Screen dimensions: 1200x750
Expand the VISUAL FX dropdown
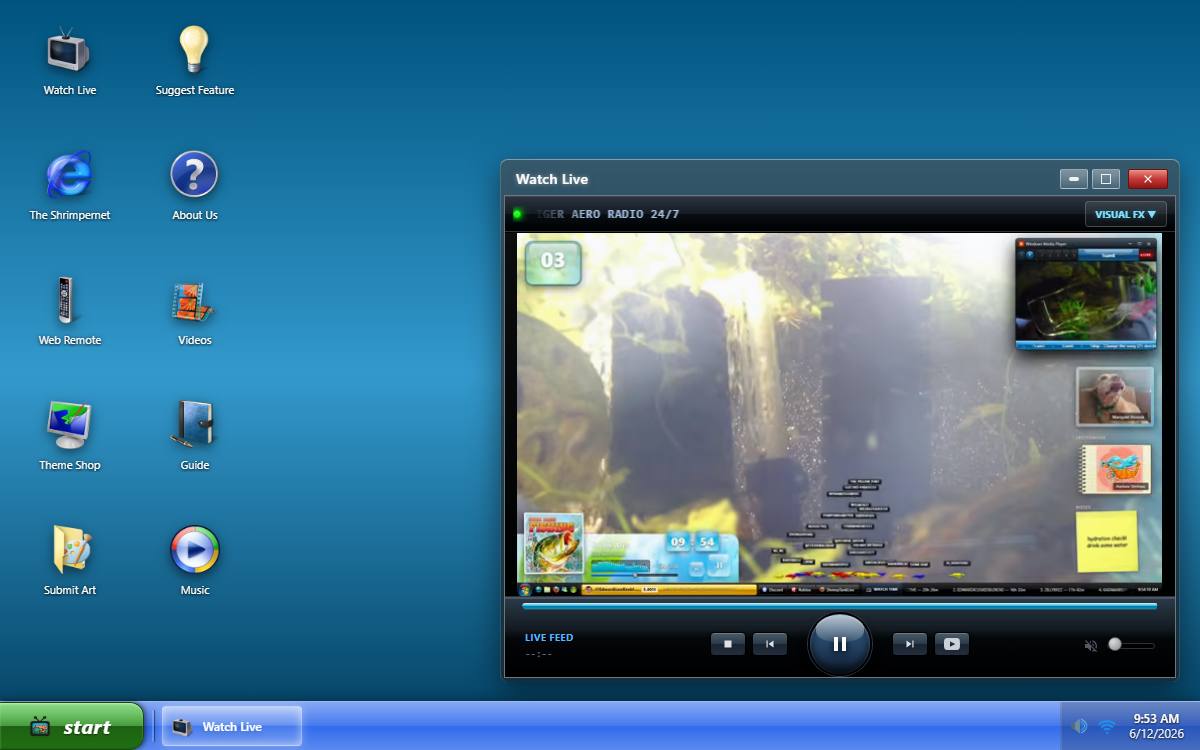coord(1125,214)
